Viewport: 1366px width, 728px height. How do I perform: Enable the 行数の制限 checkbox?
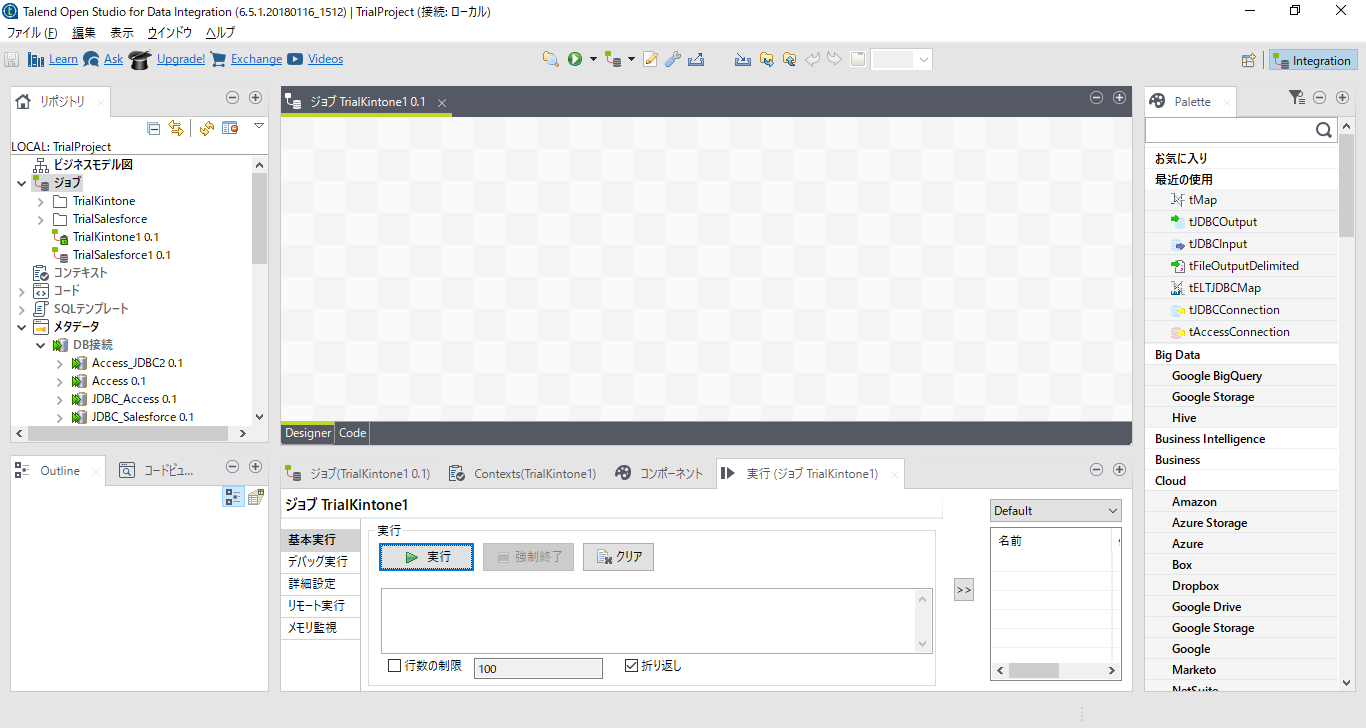click(394, 666)
